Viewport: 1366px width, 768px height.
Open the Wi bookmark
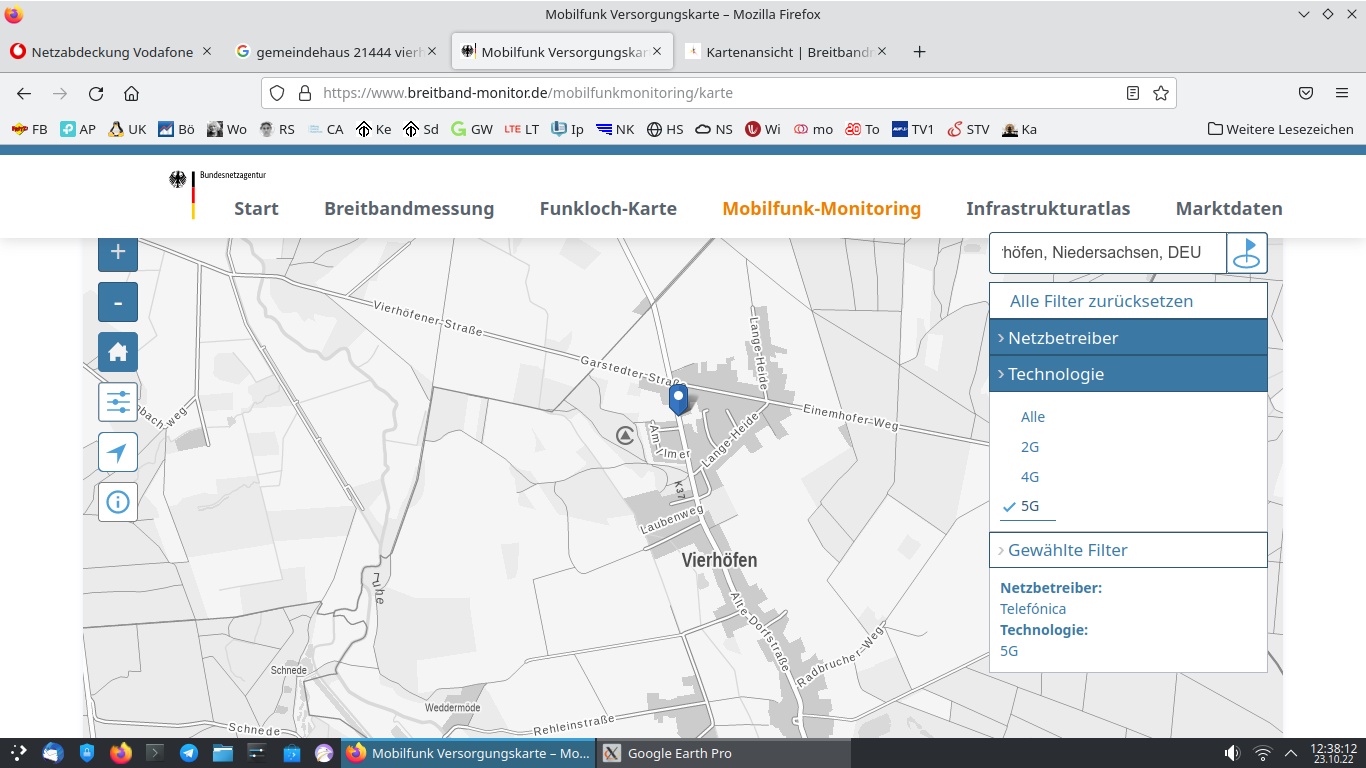click(x=763, y=129)
